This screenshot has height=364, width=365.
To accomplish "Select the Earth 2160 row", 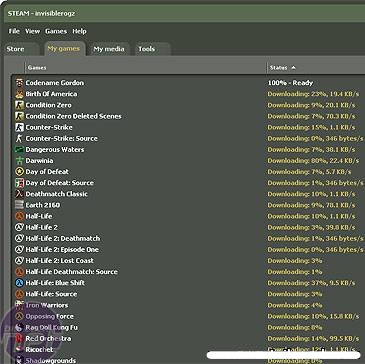I will [x=189, y=205].
